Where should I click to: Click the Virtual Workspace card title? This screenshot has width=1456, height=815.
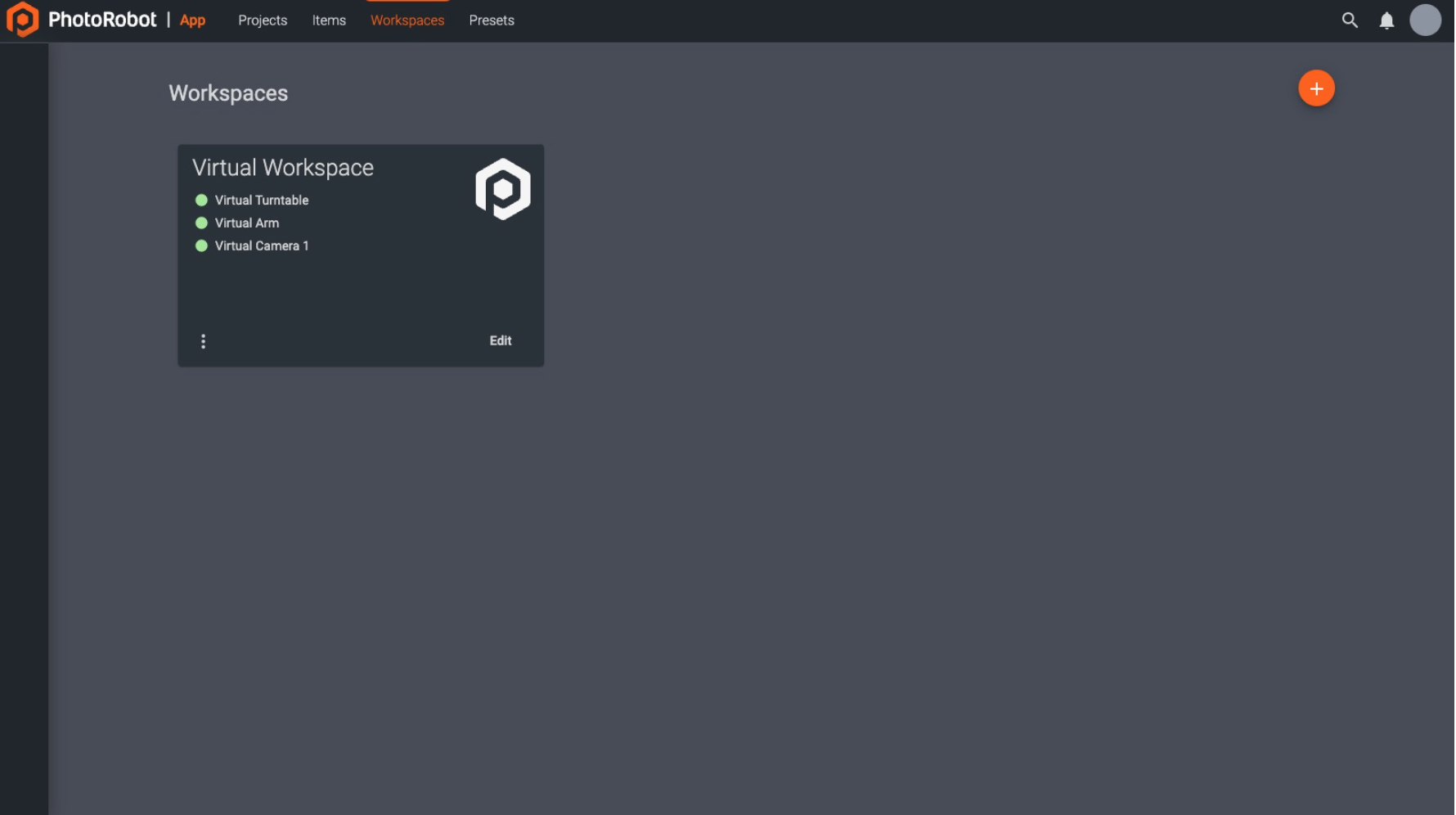pyautogui.click(x=283, y=168)
